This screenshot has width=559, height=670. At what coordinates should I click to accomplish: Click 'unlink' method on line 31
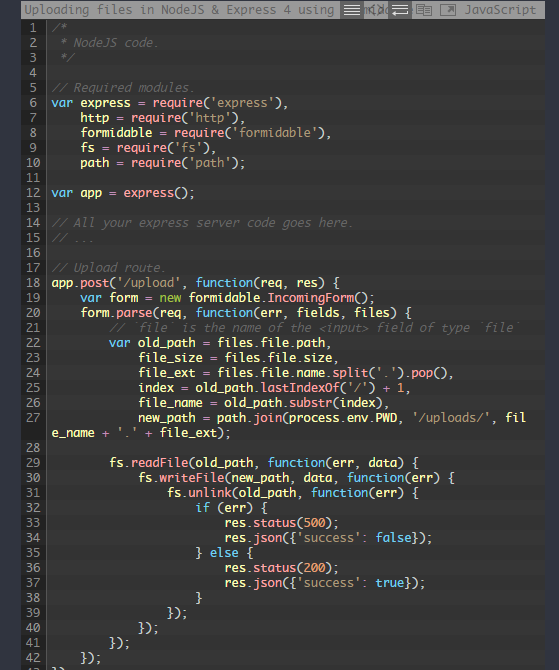coord(210,492)
